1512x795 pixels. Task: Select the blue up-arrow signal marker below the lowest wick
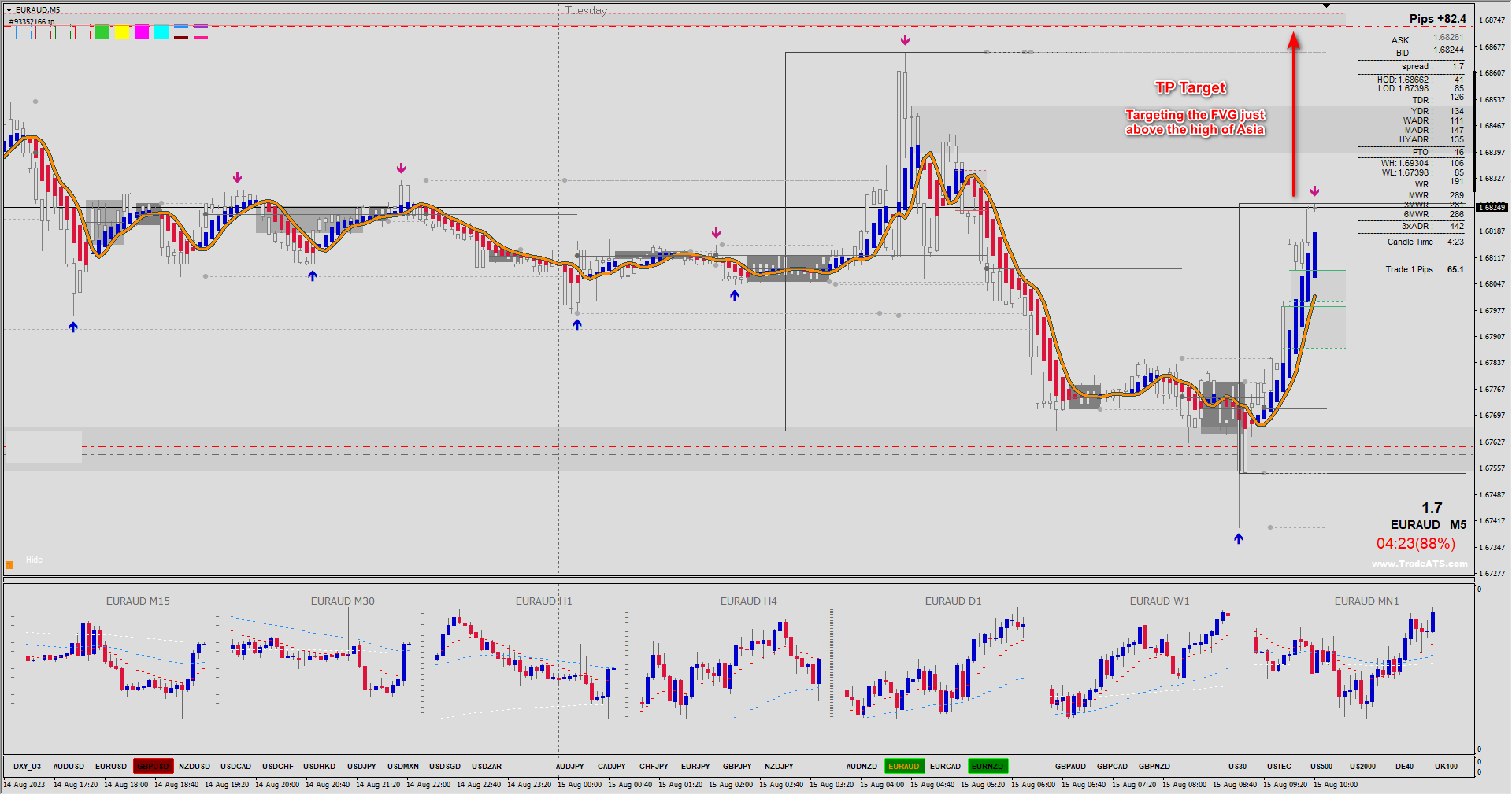click(1239, 539)
